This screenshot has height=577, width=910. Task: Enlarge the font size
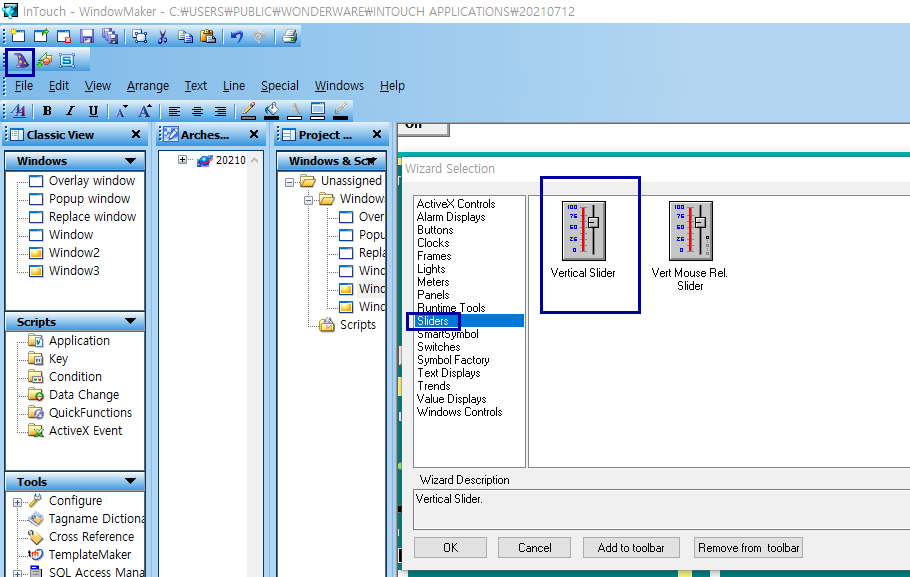click(145, 111)
